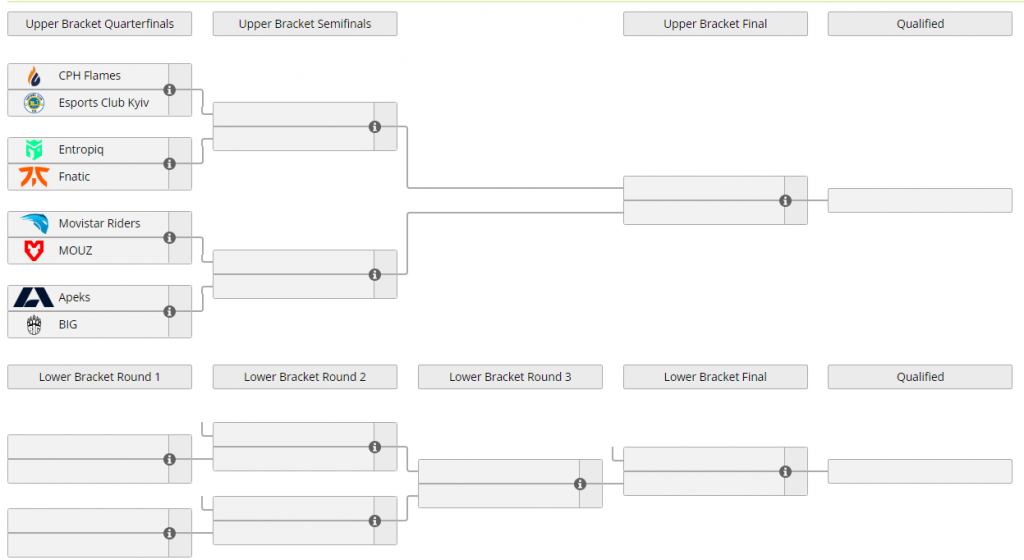This screenshot has width=1024, height=560.
Task: Open info for CPH Flames vs Kyiv match
Action: tap(170, 90)
